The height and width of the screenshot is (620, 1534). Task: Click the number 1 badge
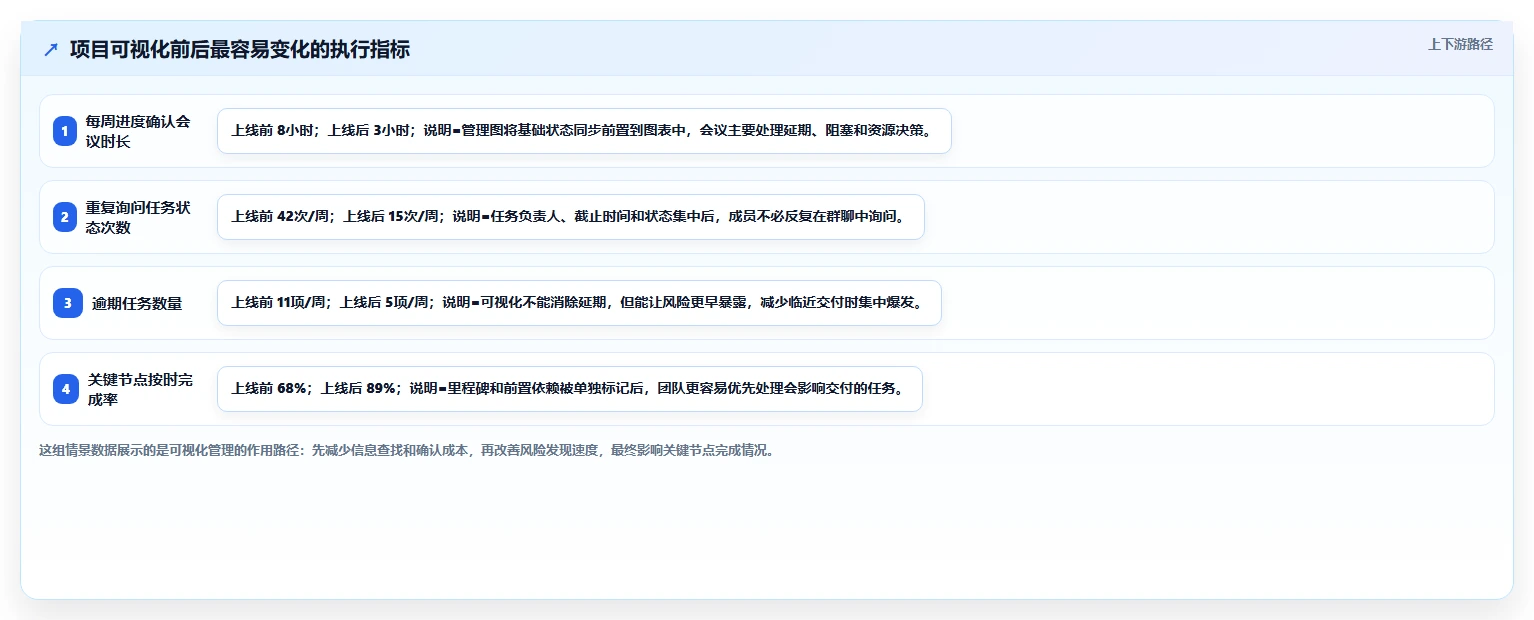(65, 131)
